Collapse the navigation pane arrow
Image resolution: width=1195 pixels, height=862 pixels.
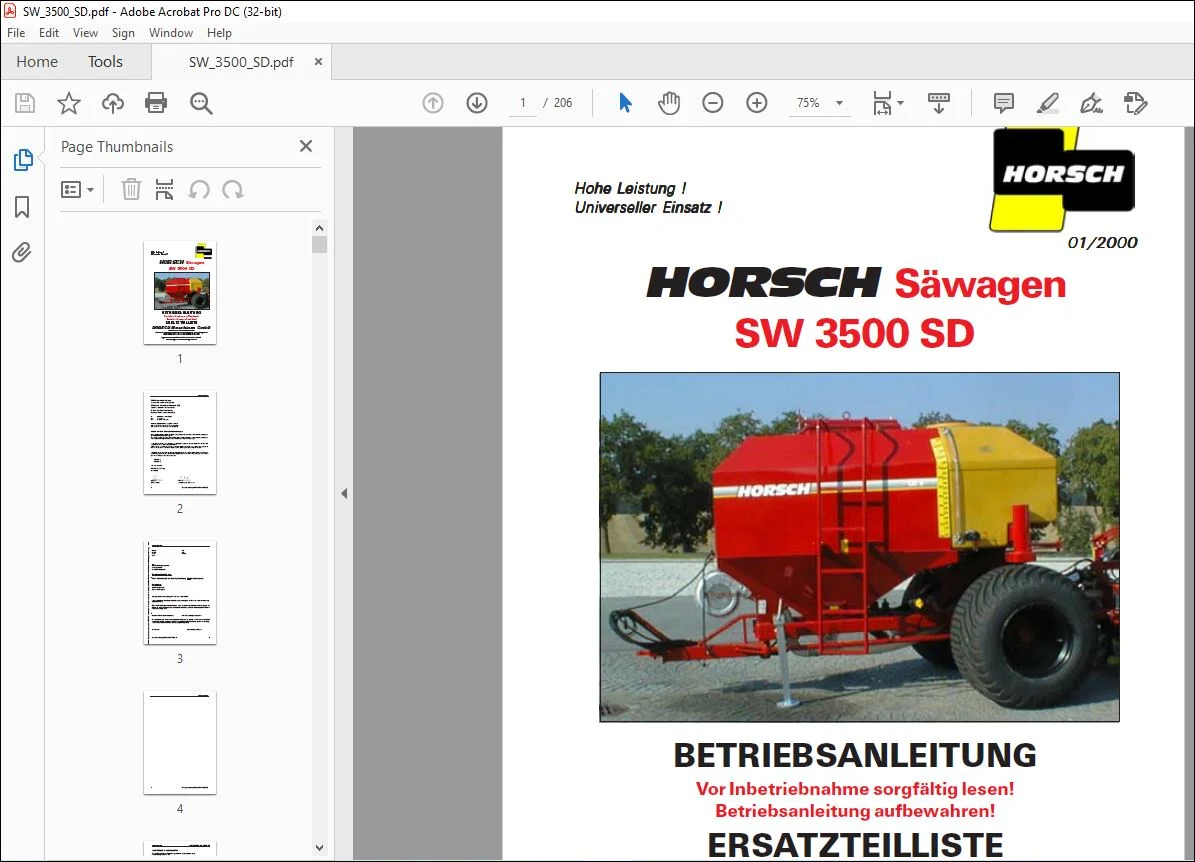pyautogui.click(x=344, y=494)
